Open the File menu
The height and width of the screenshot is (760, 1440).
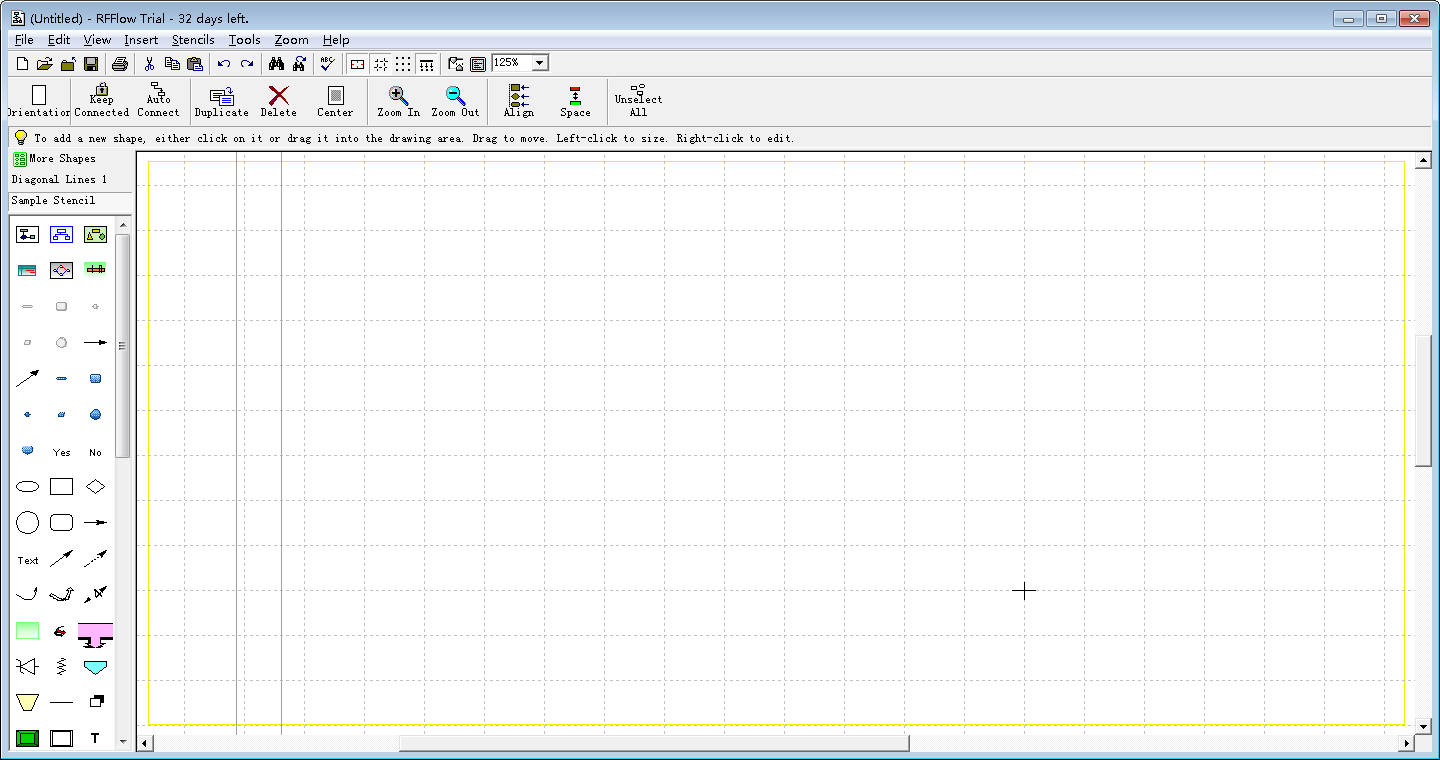[25, 40]
